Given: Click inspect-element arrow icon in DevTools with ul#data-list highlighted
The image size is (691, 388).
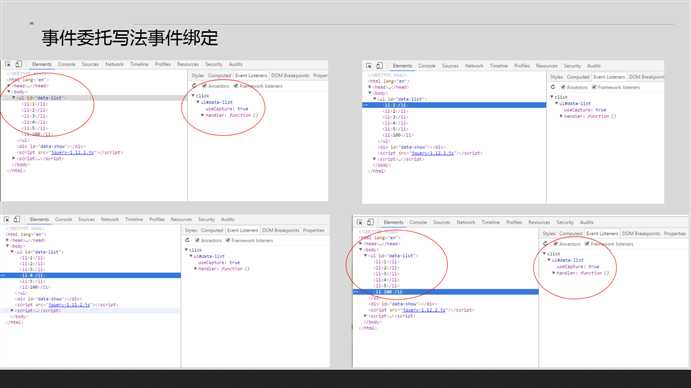Looking at the screenshot, I should pos(8,64).
